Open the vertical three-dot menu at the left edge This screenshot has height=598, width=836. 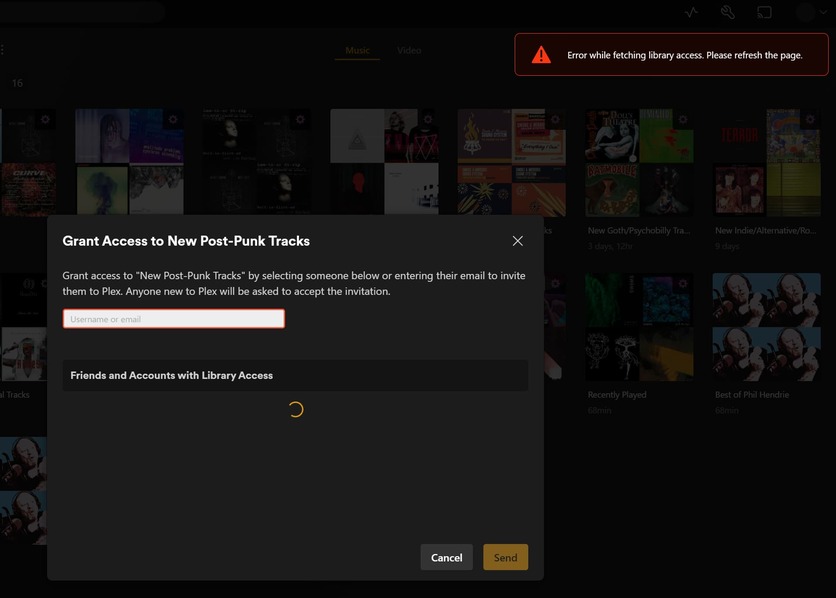pyautogui.click(x=3, y=50)
